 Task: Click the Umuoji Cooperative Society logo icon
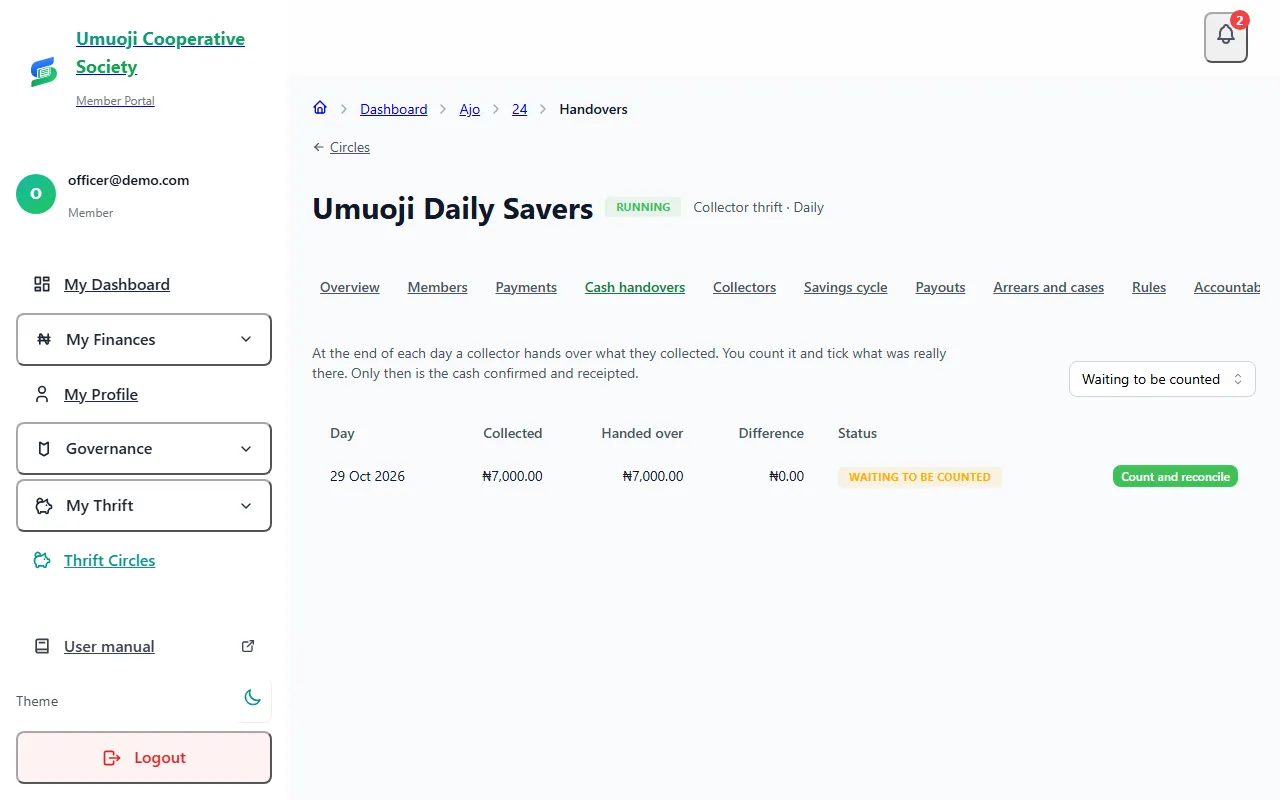tap(44, 71)
